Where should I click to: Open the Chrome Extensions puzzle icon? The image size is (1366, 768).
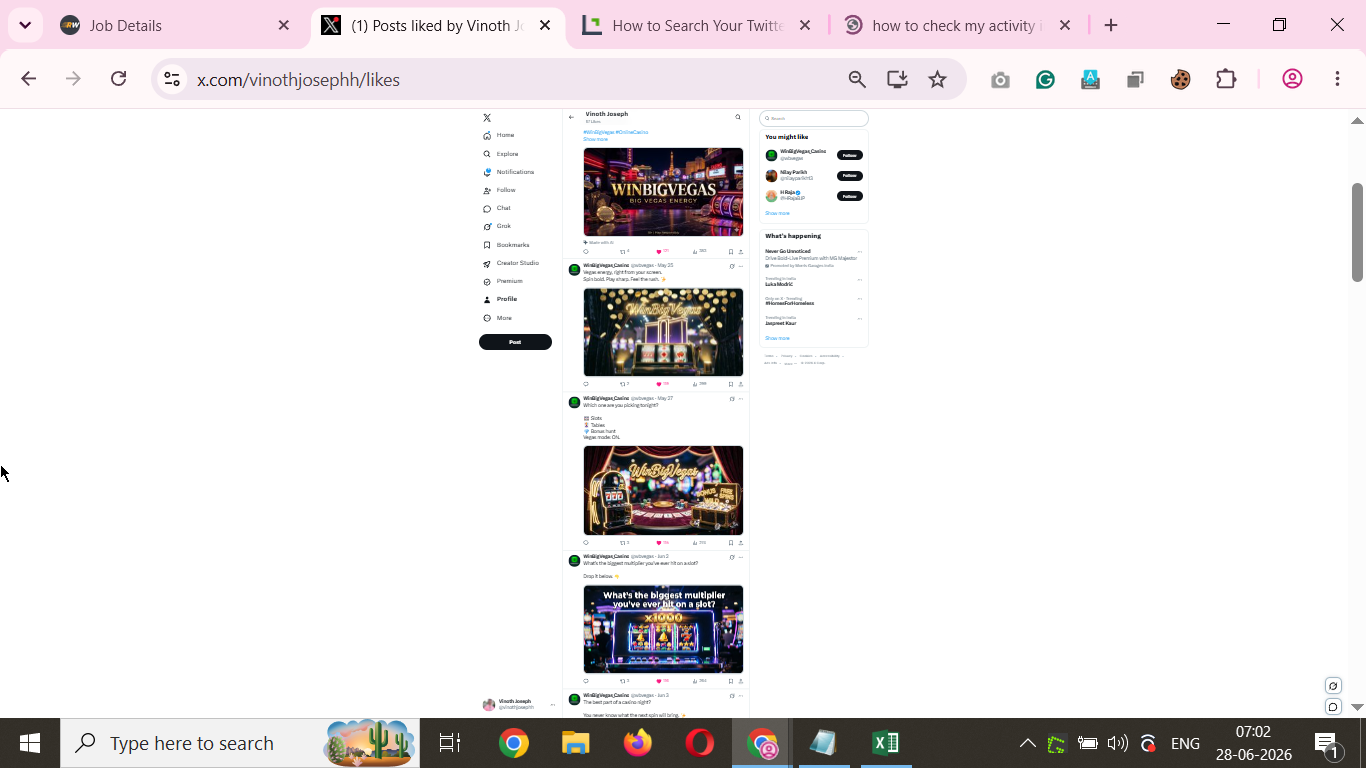(1226, 79)
